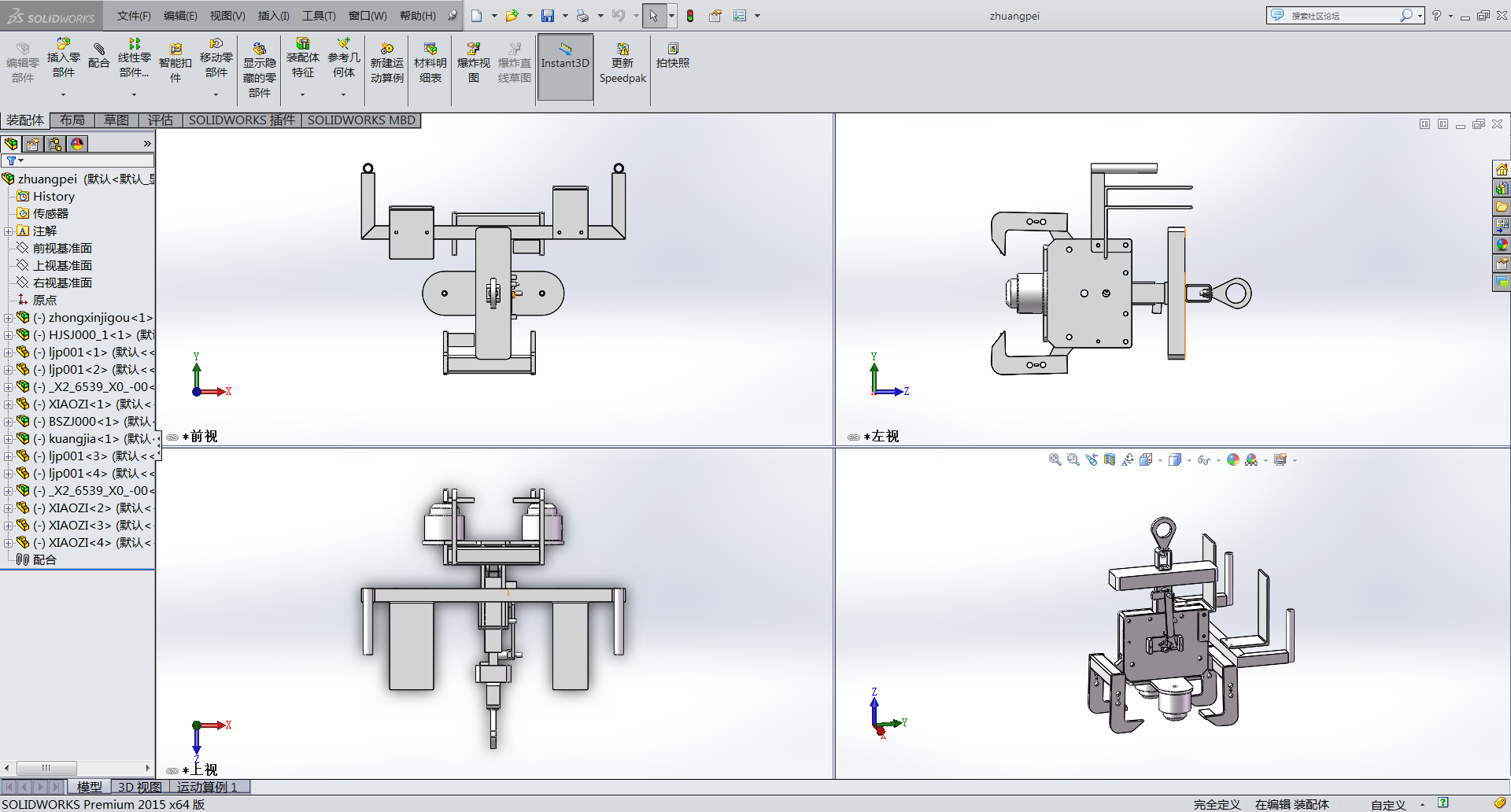Click the 爆炸视图 exploded view tool

pyautogui.click(x=474, y=63)
